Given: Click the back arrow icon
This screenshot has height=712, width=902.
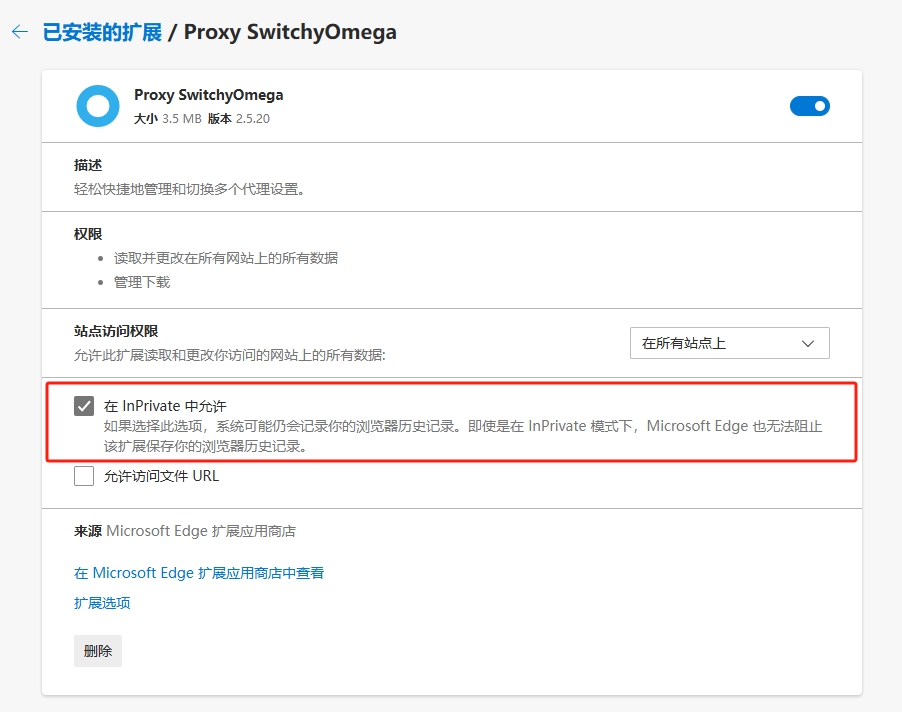Looking at the screenshot, I should coord(19,32).
